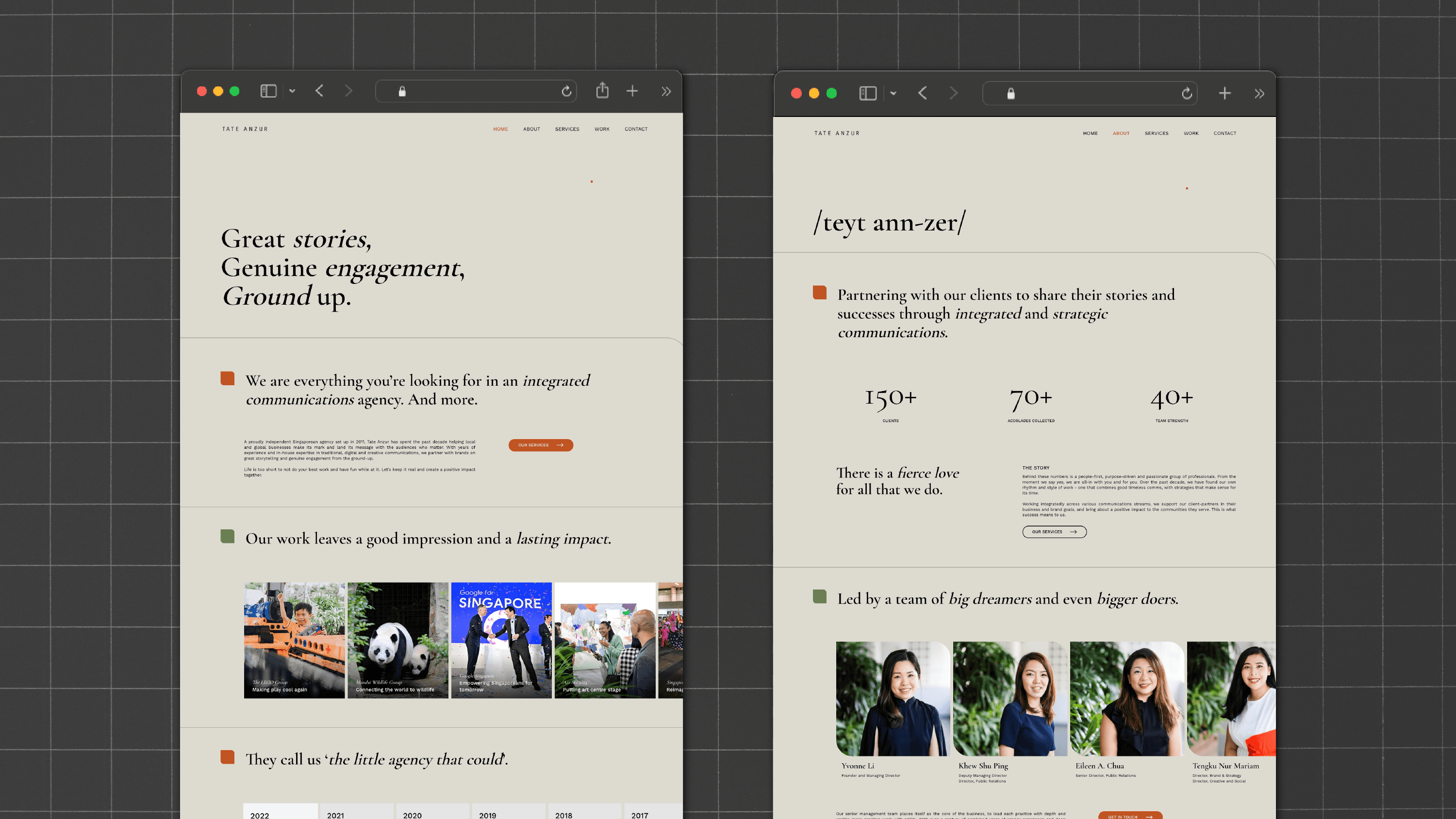Reload page in right browser window
This screenshot has height=819, width=1456.
click(1187, 93)
